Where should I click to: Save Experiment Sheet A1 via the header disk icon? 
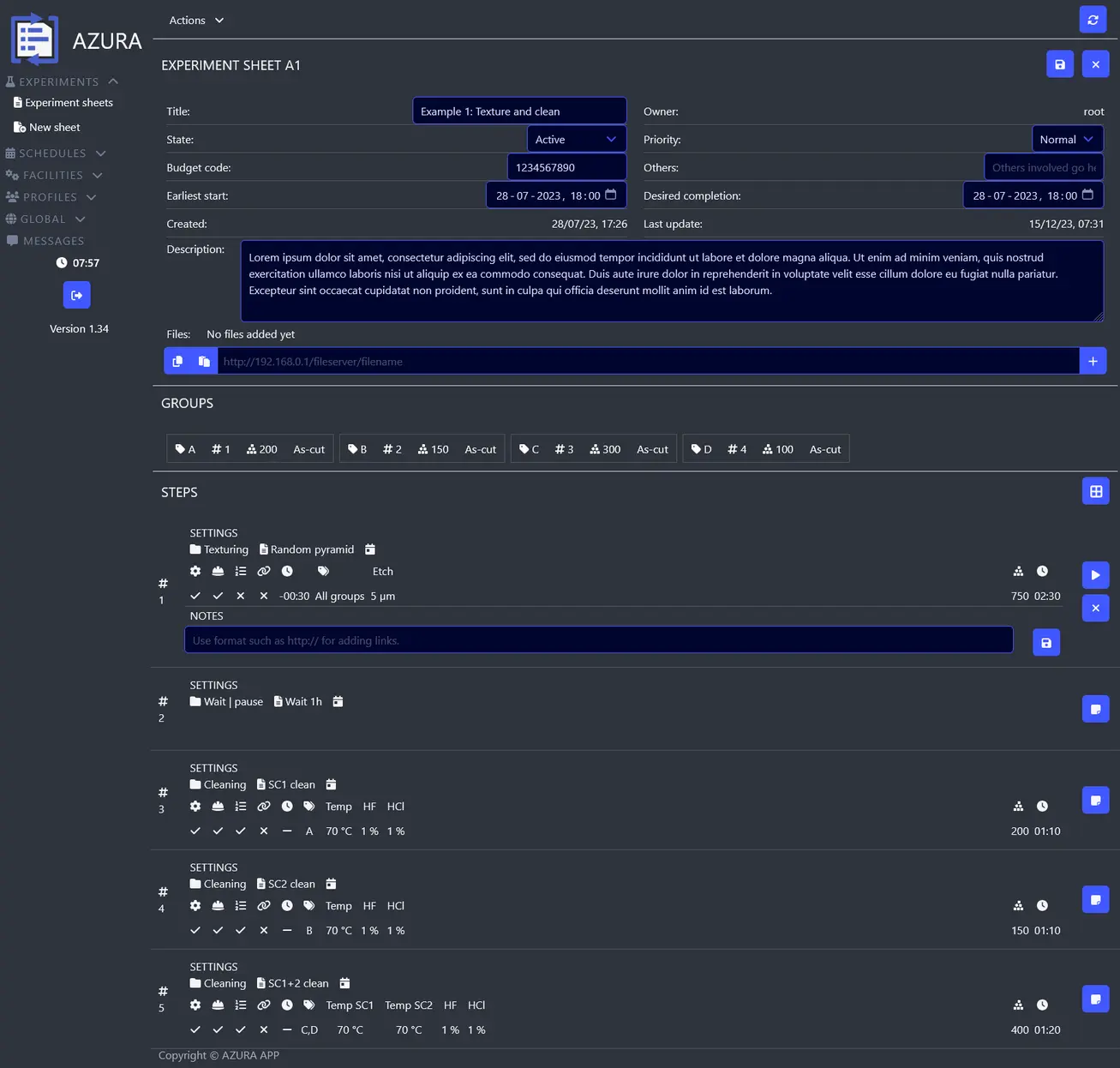[x=1060, y=64]
